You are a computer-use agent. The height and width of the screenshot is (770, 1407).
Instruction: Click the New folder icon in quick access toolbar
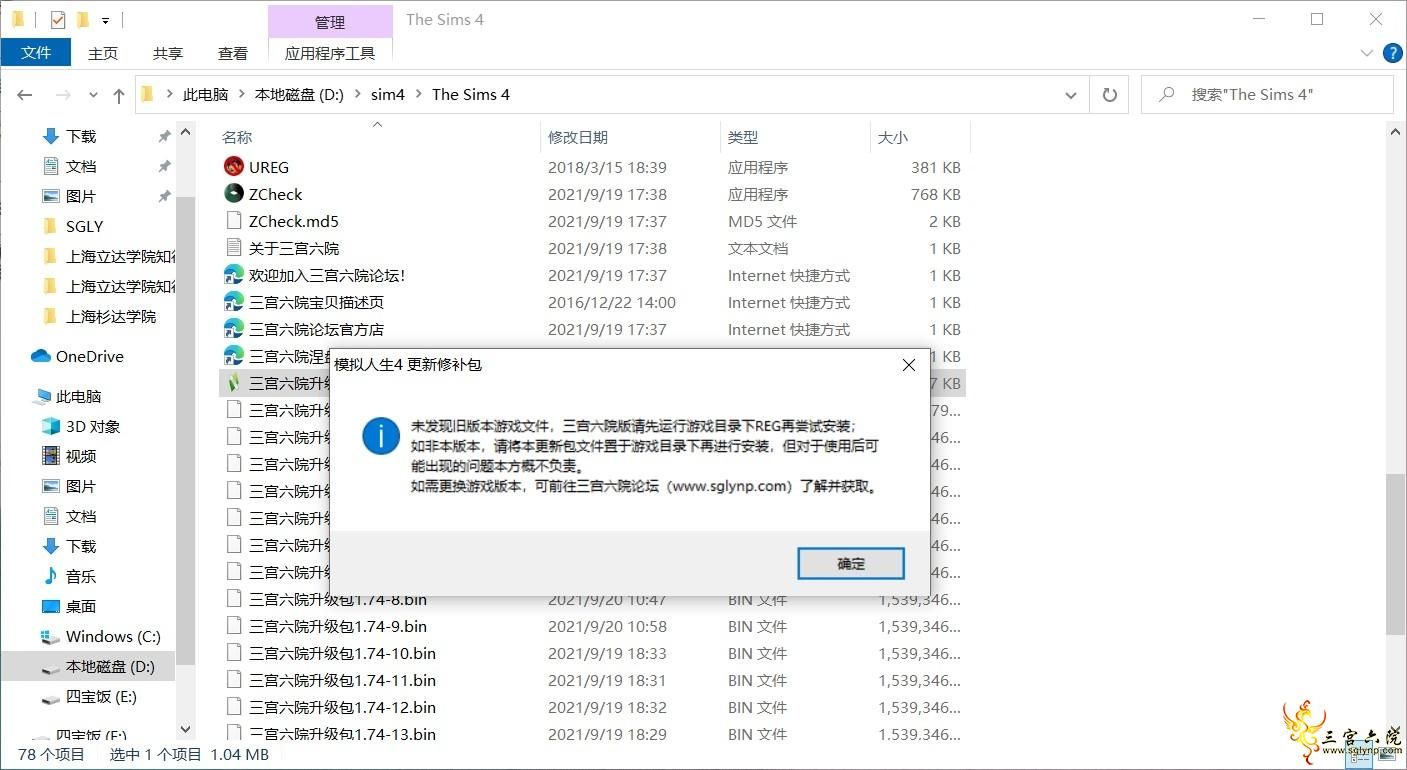click(83, 19)
